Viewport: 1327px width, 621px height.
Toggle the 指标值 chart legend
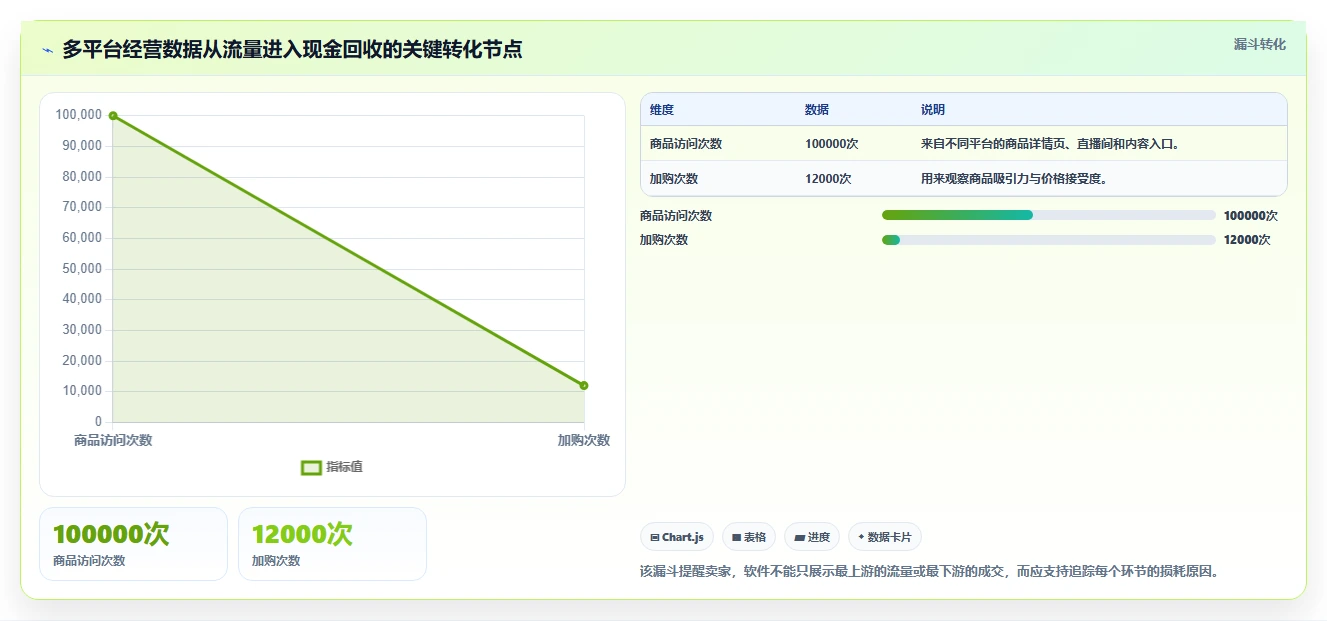pyautogui.click(x=333, y=467)
